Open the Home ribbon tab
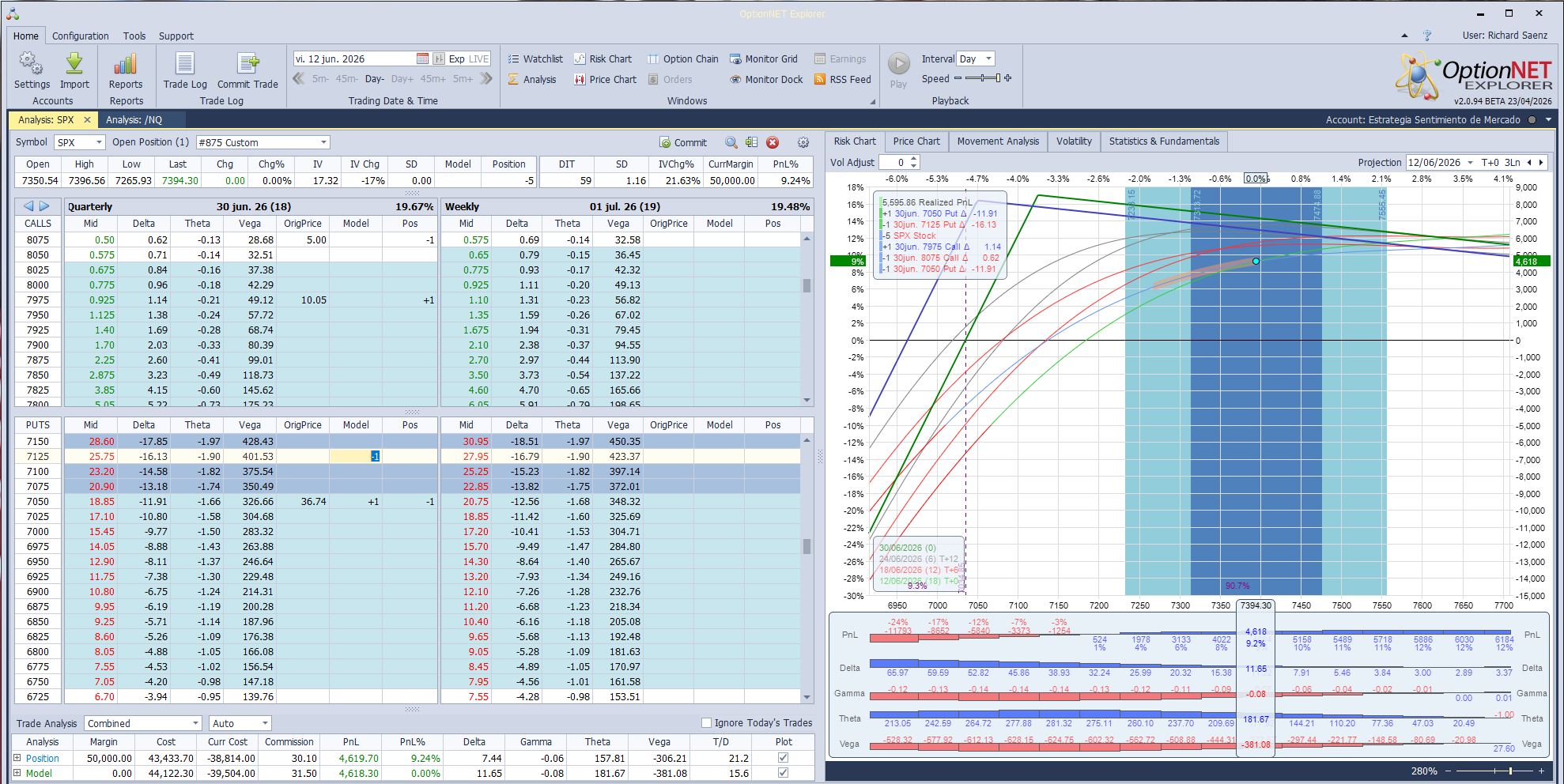This screenshot has height=784, width=1564. point(26,36)
